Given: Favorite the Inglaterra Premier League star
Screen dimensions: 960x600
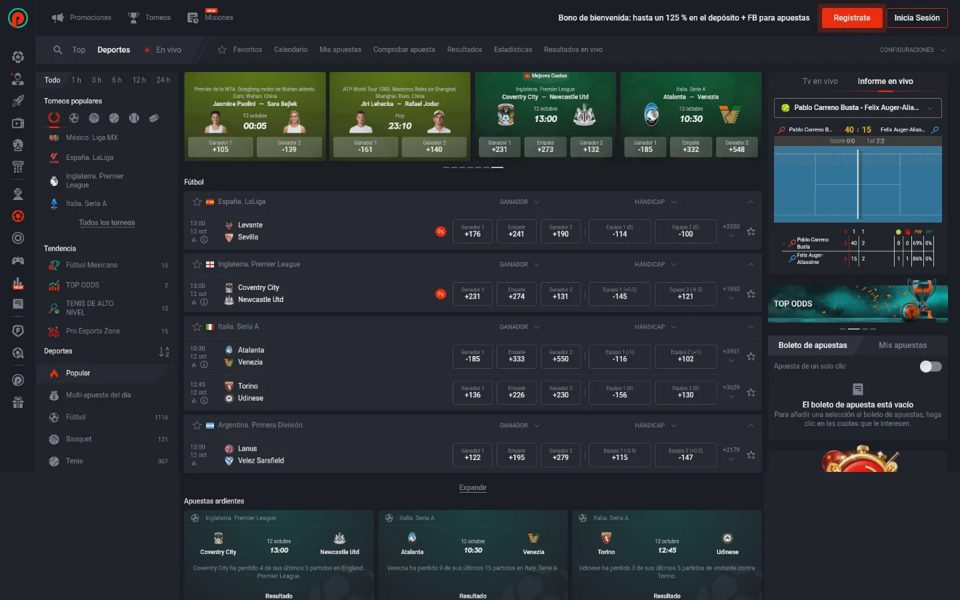Looking at the screenshot, I should click(x=197, y=264).
